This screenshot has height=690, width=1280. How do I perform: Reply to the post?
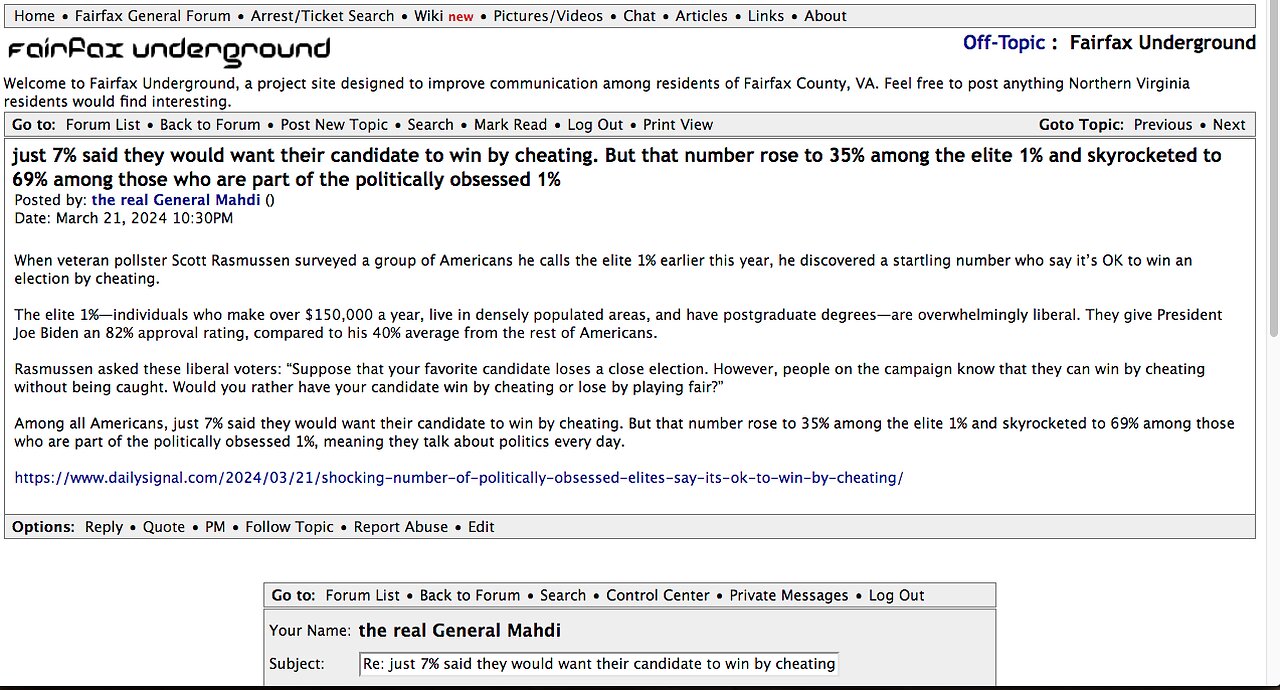click(104, 527)
